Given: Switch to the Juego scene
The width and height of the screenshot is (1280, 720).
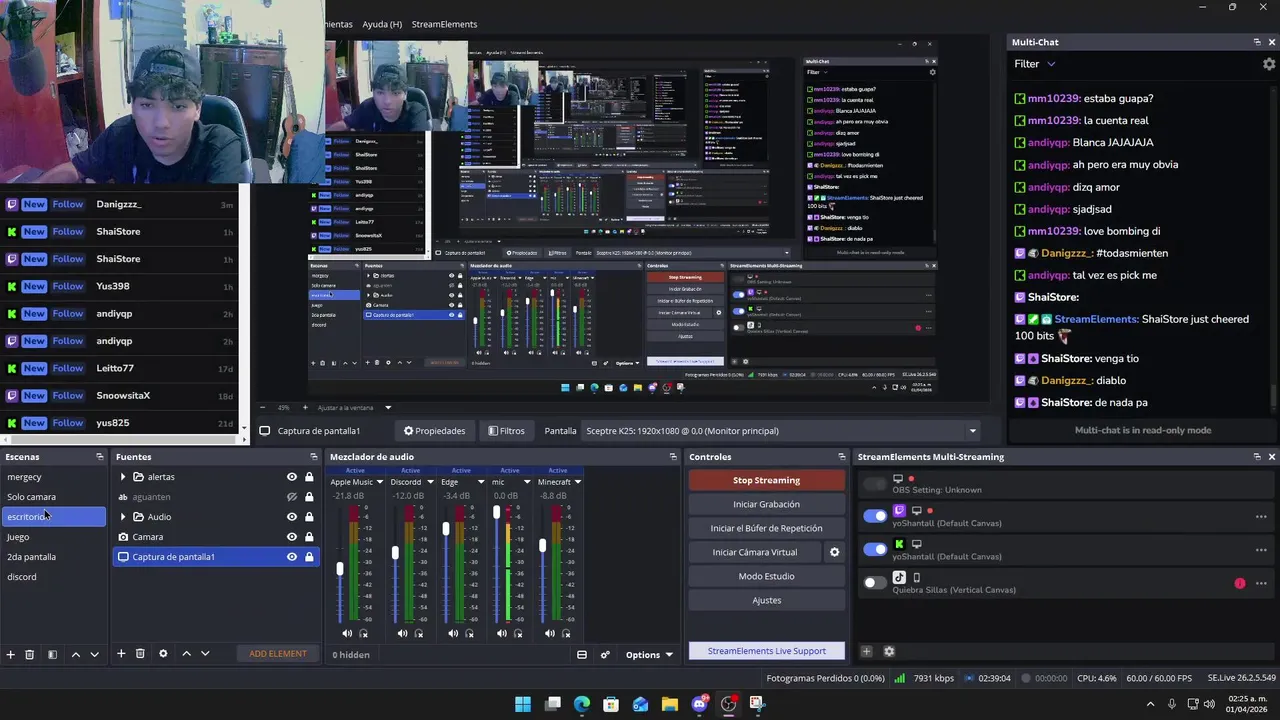Looking at the screenshot, I should [54, 537].
